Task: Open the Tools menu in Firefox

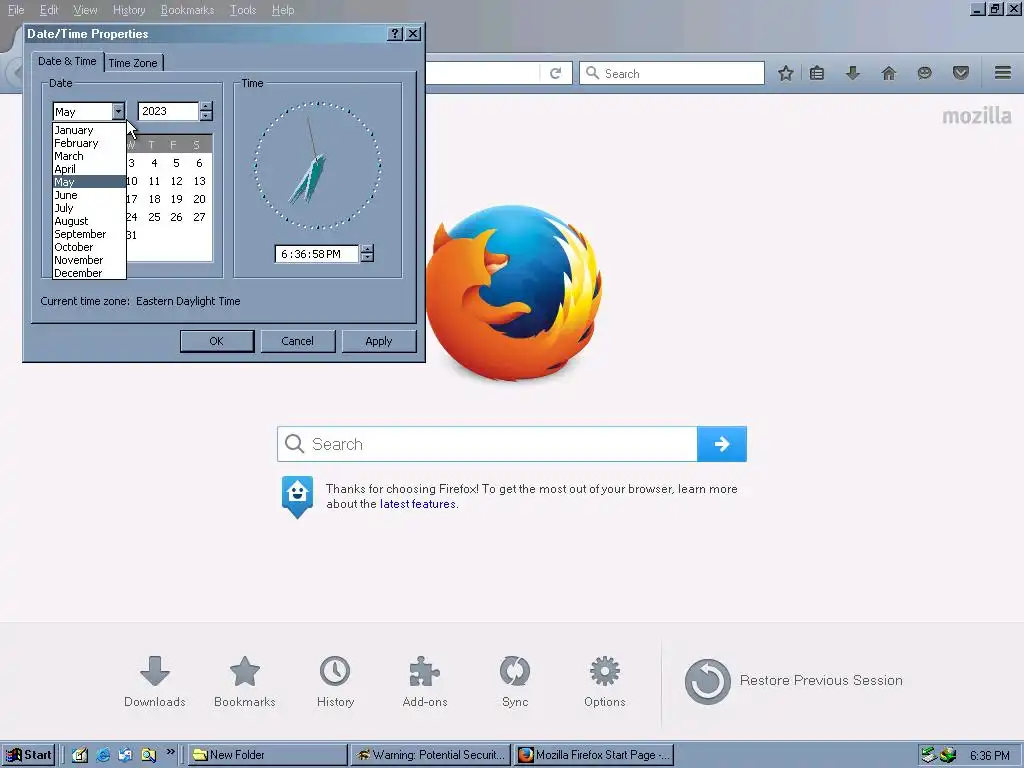Action: pyautogui.click(x=243, y=10)
